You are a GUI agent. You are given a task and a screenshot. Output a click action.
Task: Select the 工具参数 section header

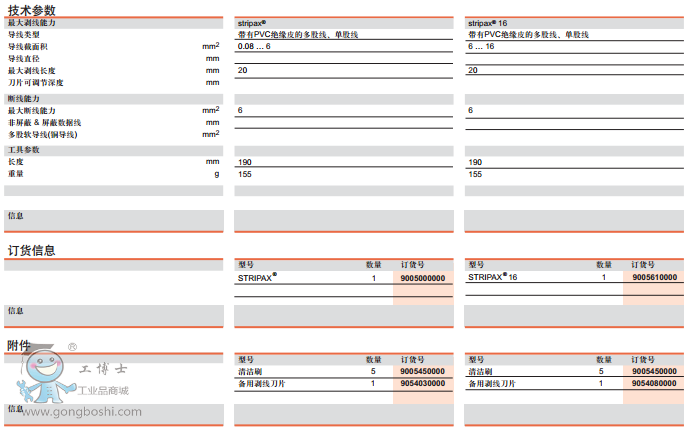[x=24, y=149]
